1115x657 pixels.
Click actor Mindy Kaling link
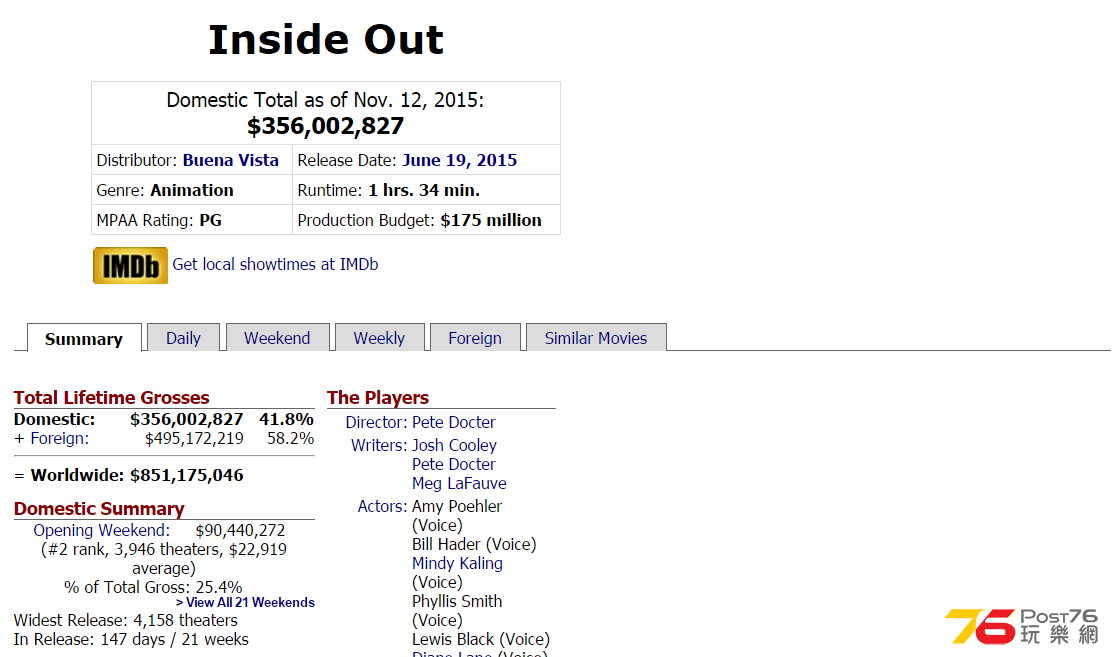tap(457, 563)
